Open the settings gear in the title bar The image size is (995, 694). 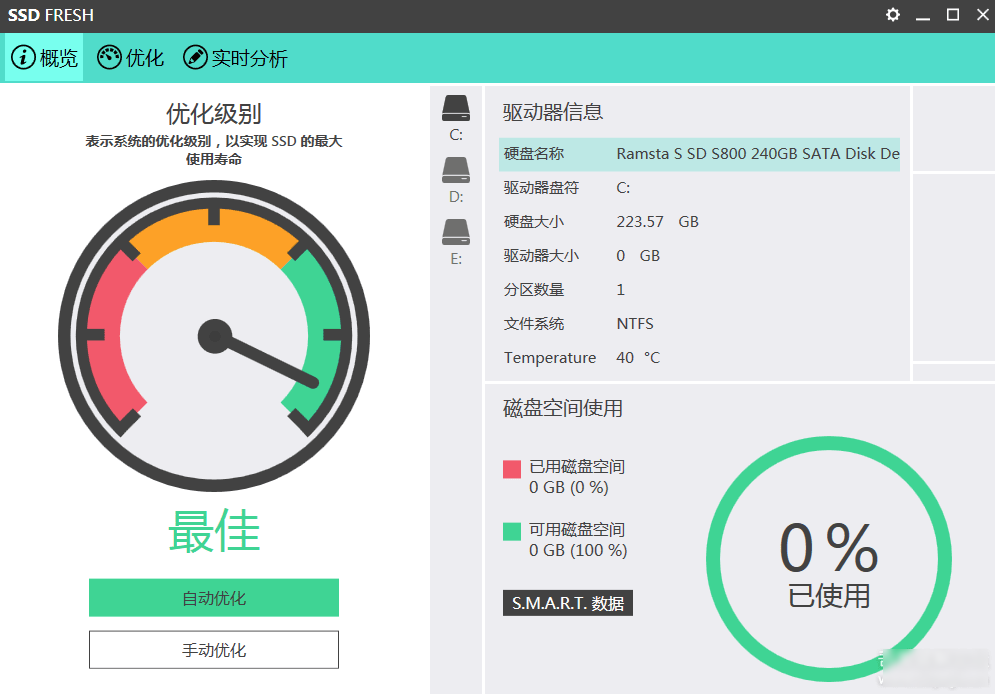click(892, 15)
